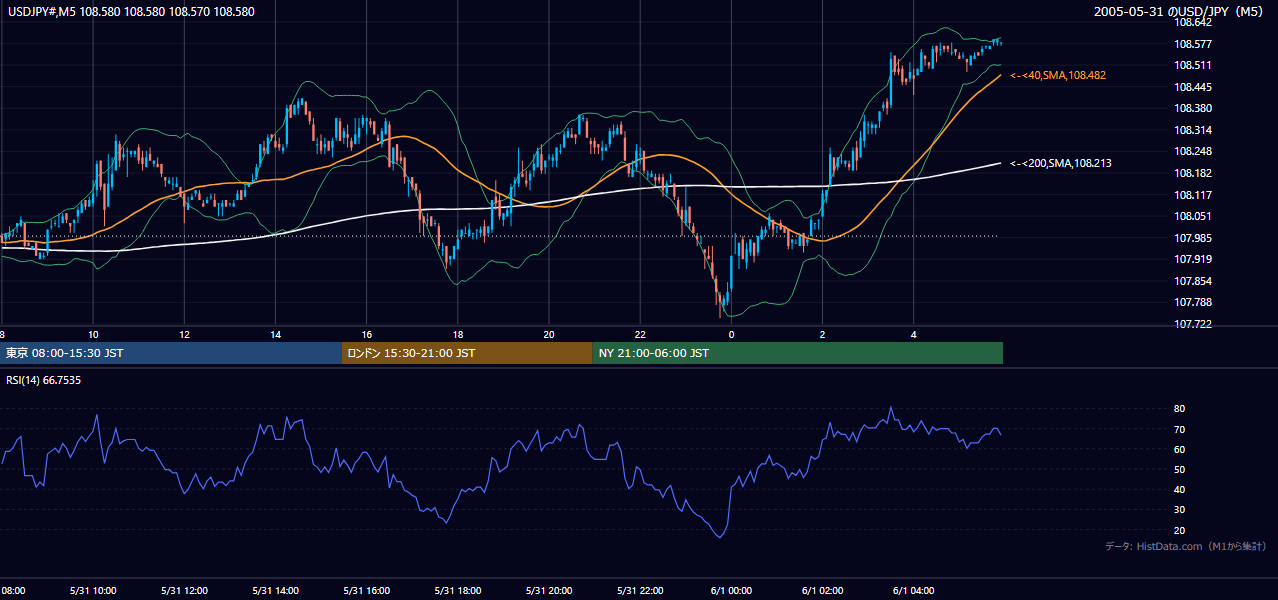
Task: Click the 107.854 price axis label
Action: tap(1193, 281)
